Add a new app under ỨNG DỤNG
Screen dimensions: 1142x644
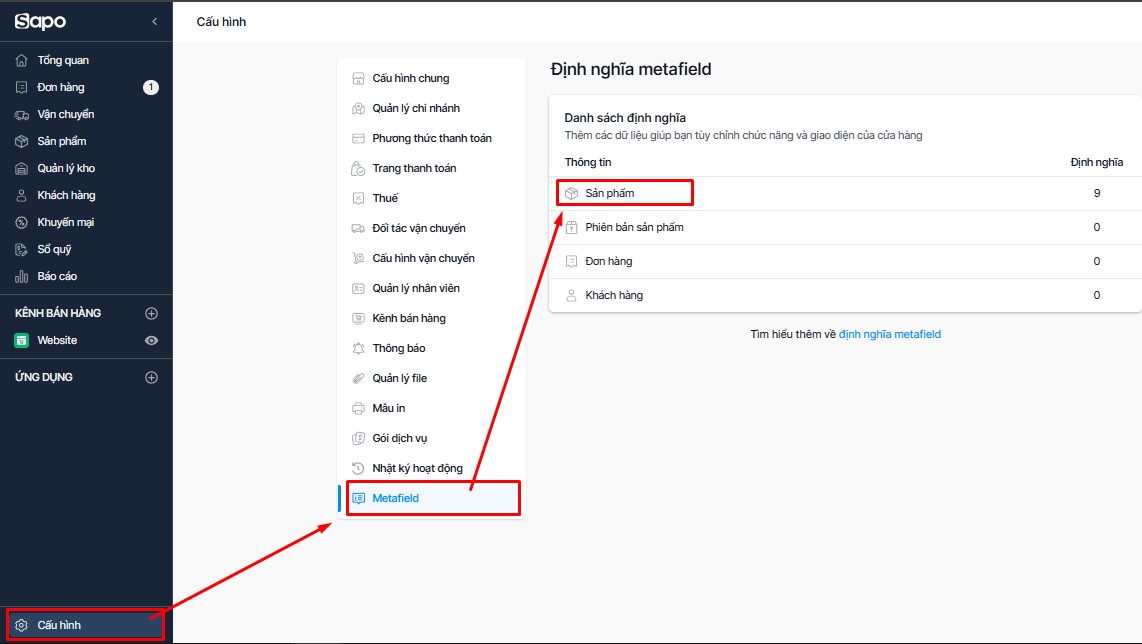[x=151, y=377]
